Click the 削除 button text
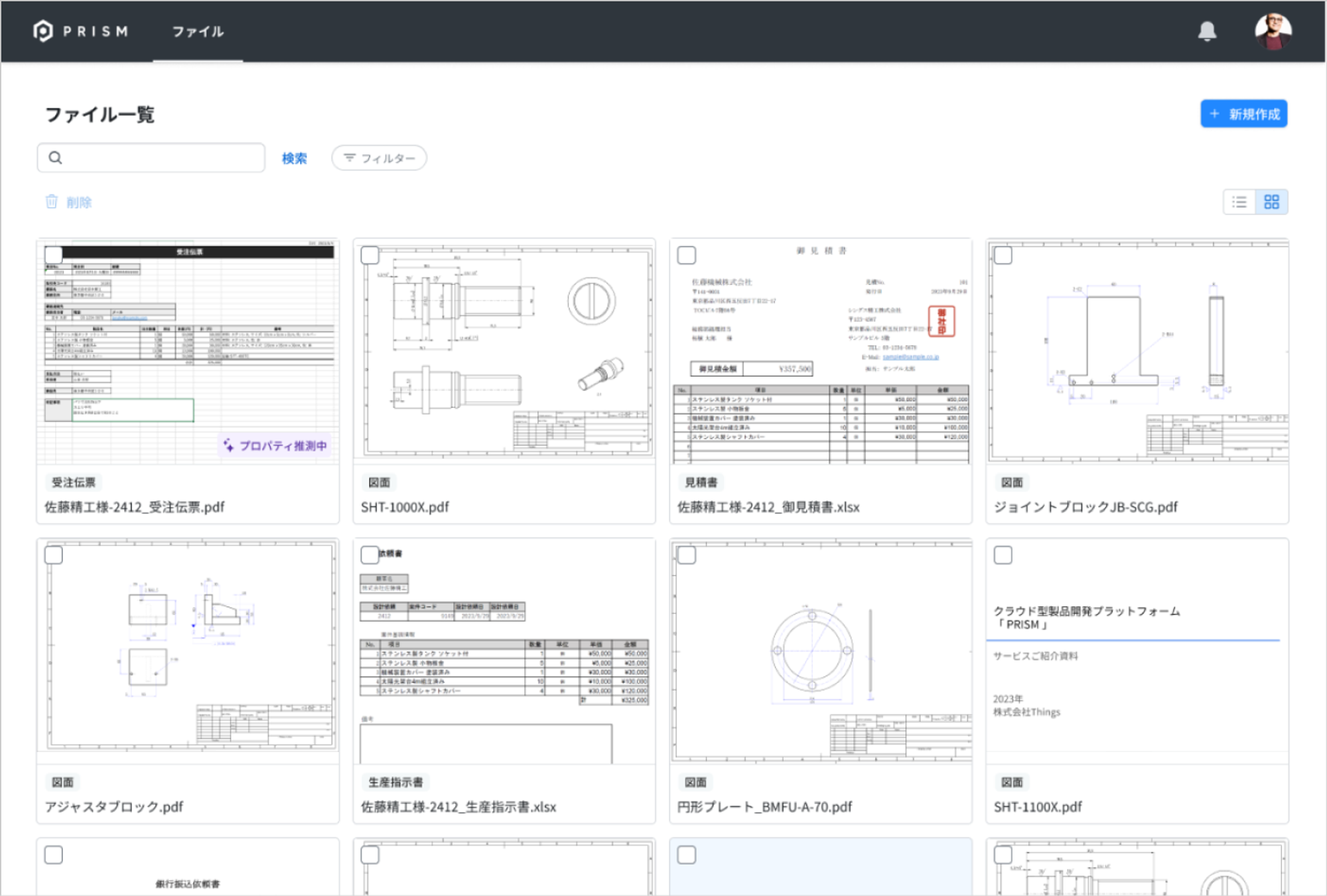The height and width of the screenshot is (896, 1327). click(x=79, y=202)
